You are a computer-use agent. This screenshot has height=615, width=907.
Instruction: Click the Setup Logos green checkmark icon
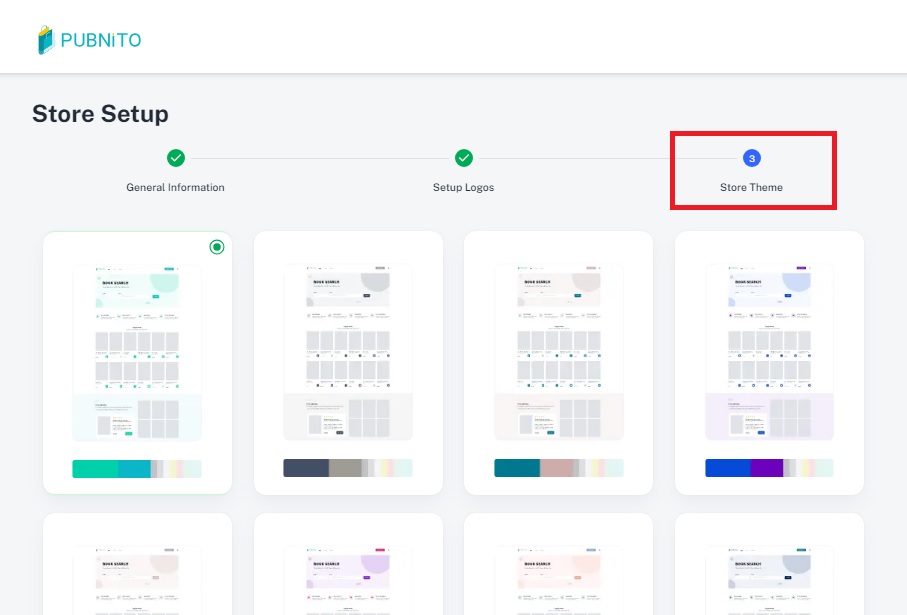click(464, 158)
